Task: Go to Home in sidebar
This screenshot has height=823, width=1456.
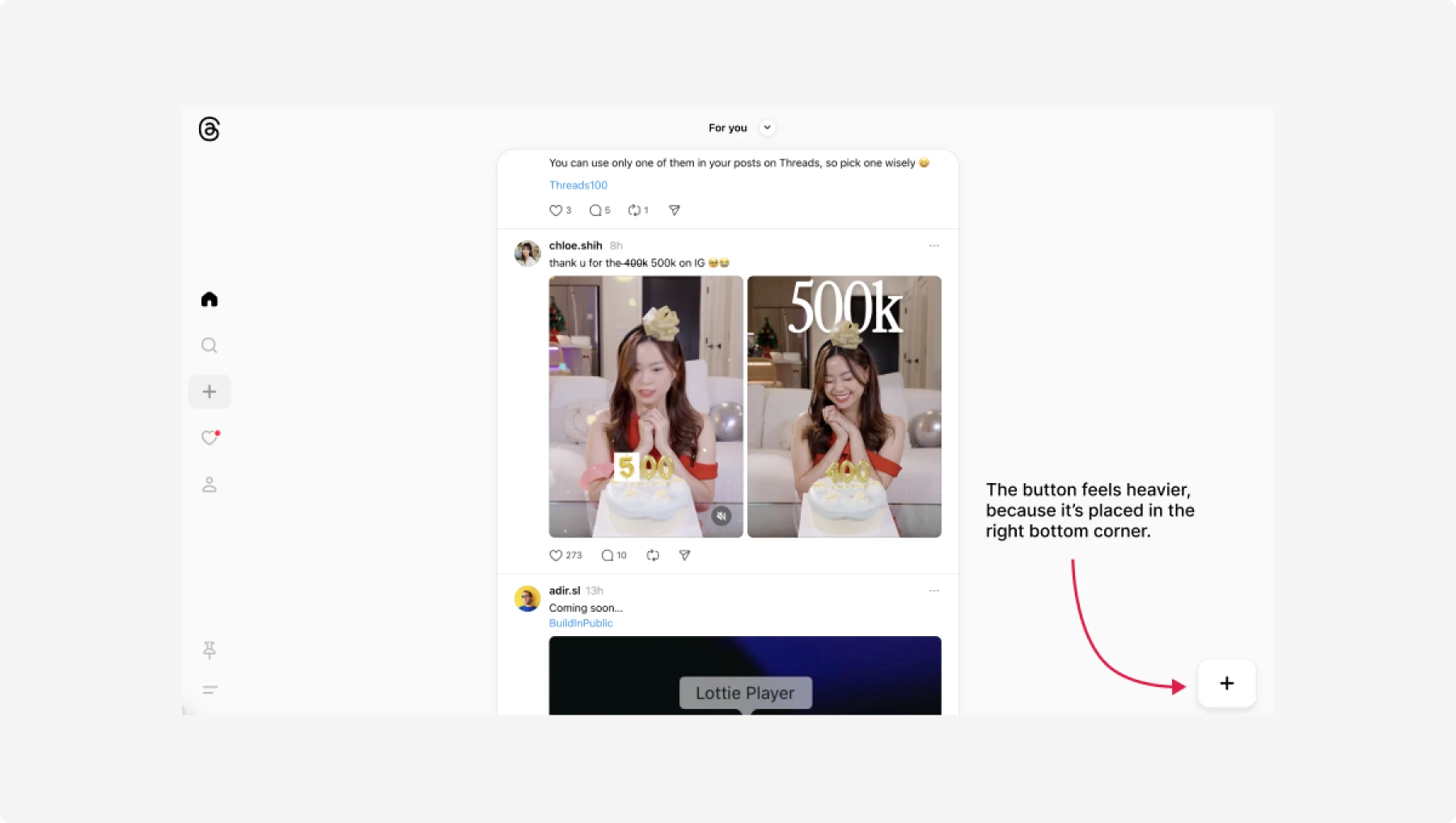Action: 210,299
